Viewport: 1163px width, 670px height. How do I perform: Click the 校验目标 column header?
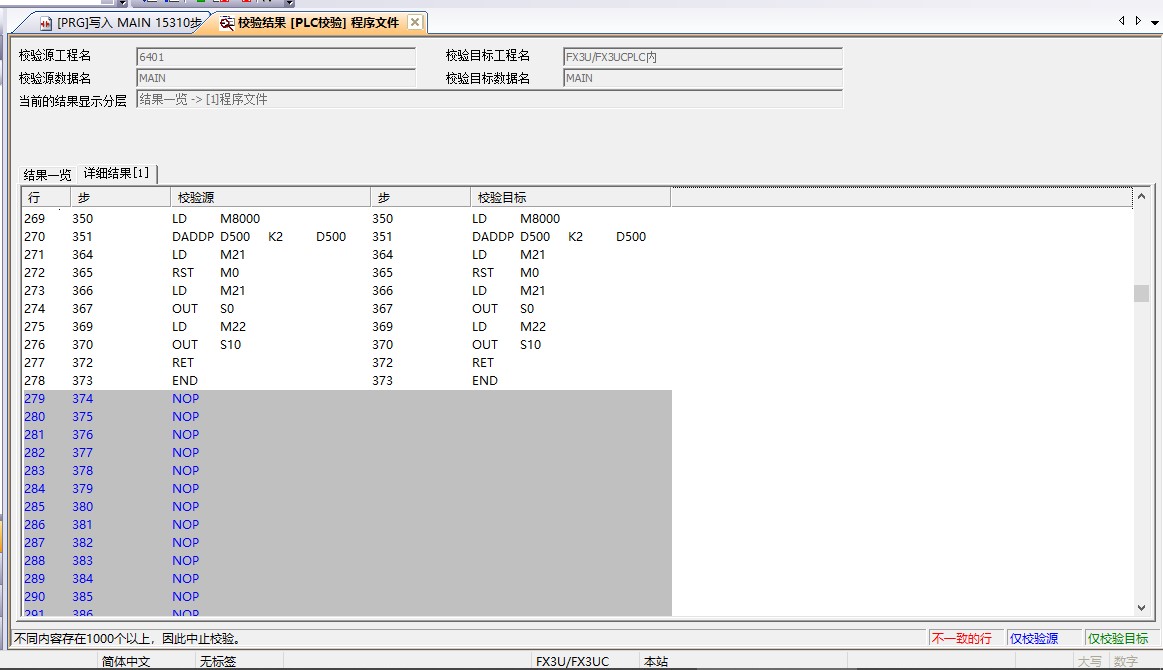coord(570,198)
